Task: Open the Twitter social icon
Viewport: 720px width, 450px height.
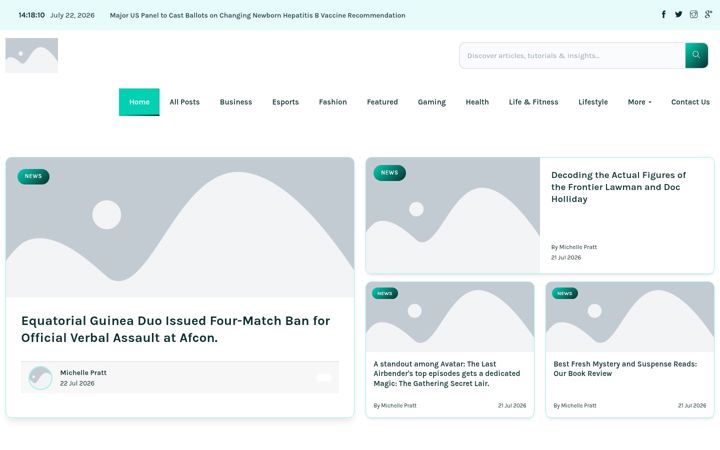Action: (679, 15)
